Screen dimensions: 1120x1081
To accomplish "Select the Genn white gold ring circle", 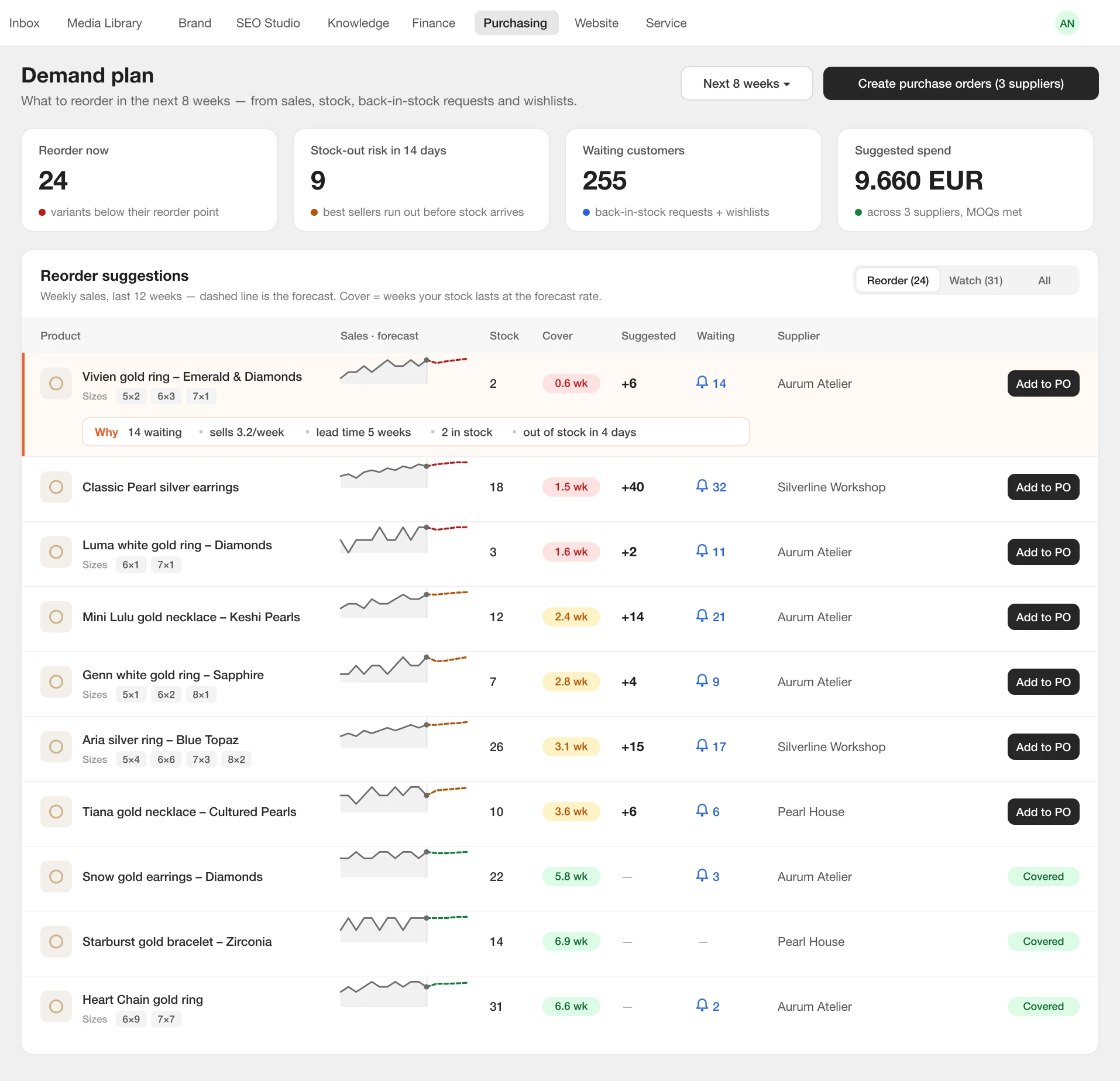I will (x=56, y=681).
